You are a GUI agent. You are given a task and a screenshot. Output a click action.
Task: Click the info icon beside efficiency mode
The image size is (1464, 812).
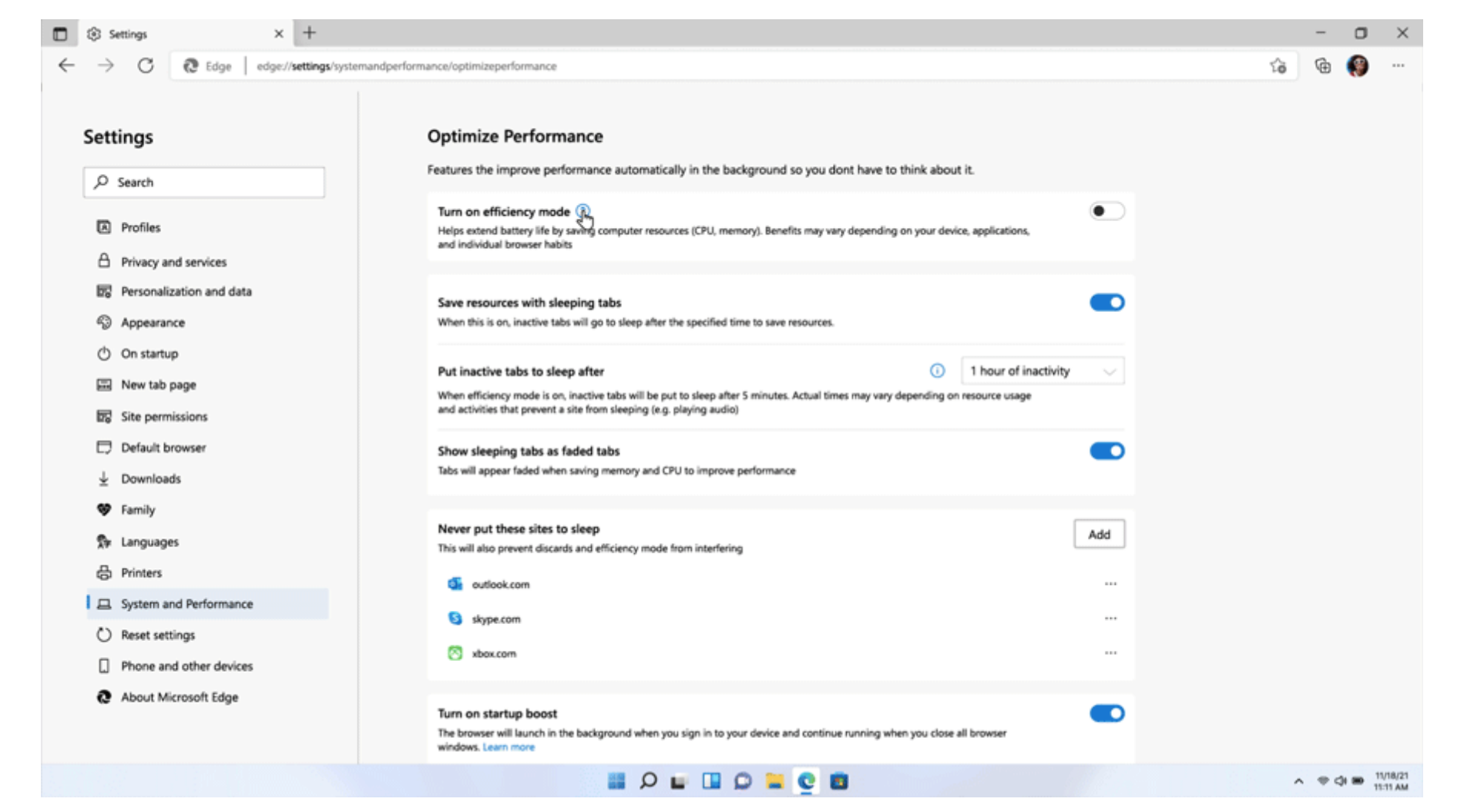click(x=583, y=211)
